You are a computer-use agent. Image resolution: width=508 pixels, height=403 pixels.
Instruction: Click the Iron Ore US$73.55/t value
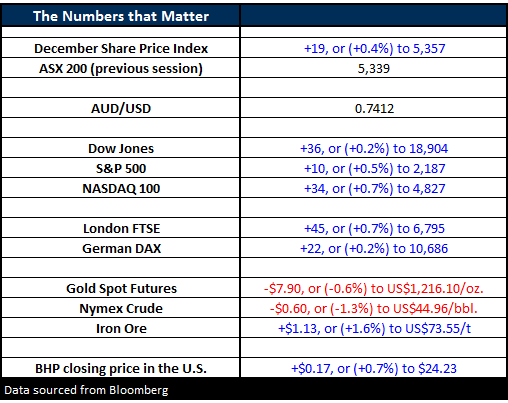pos(374,329)
